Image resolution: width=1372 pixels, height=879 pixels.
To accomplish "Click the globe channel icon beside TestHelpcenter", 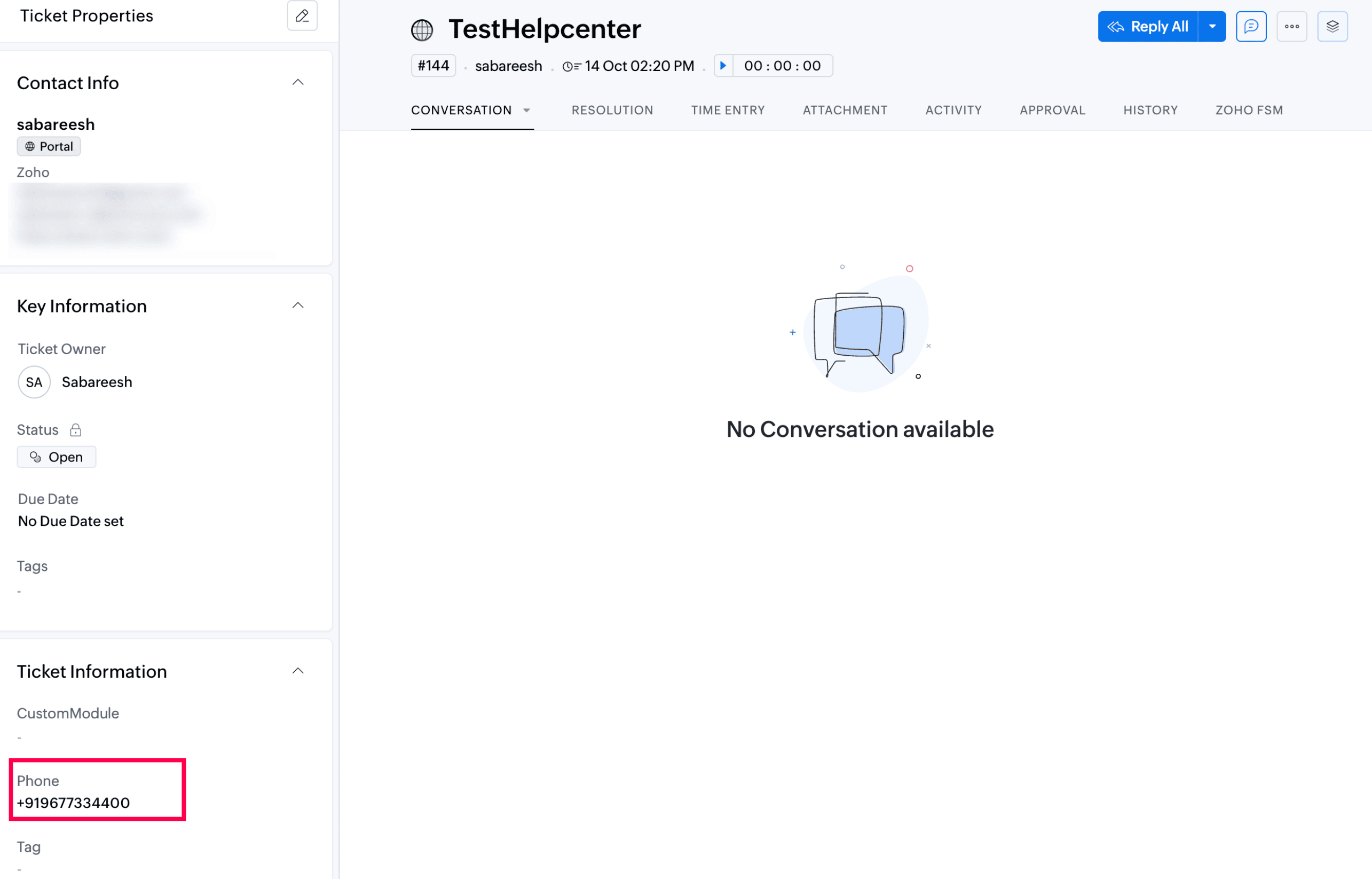I will point(422,30).
